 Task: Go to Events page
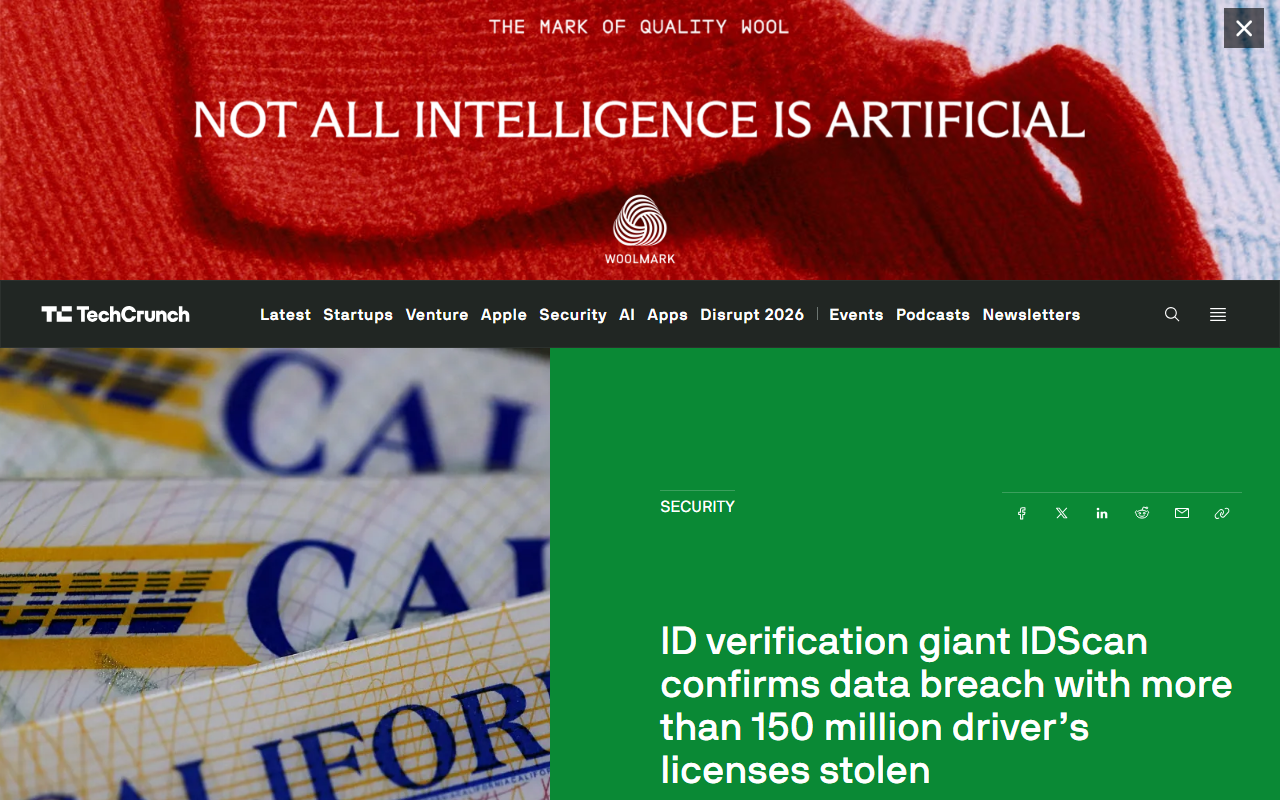(x=856, y=314)
